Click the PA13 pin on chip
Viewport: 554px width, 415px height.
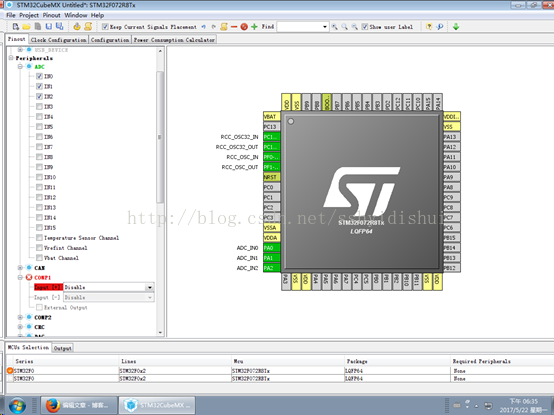coord(452,137)
